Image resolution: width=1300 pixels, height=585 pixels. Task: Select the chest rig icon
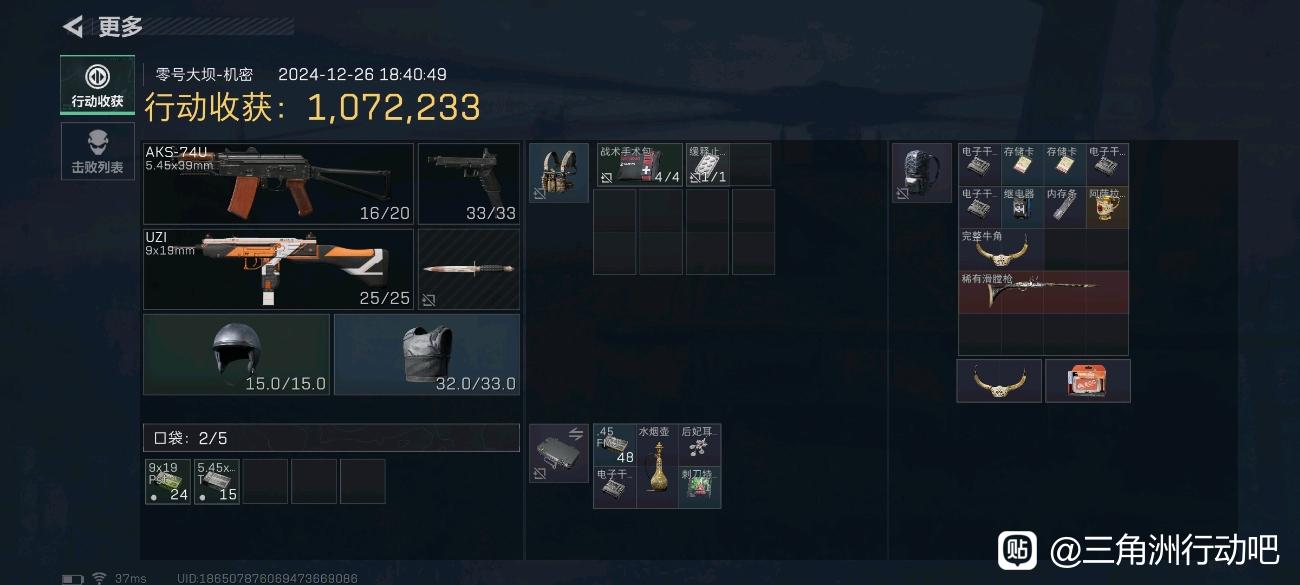pos(558,172)
